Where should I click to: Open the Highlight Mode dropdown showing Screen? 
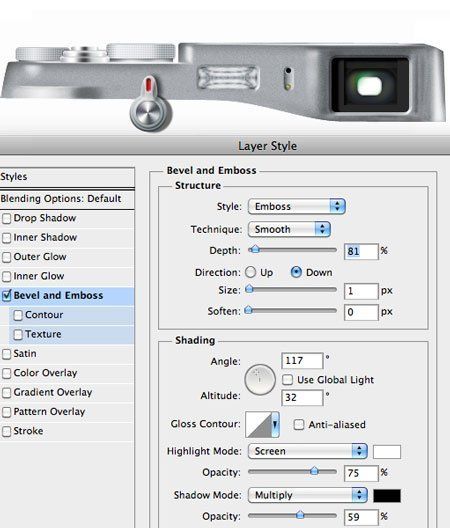coord(308,451)
